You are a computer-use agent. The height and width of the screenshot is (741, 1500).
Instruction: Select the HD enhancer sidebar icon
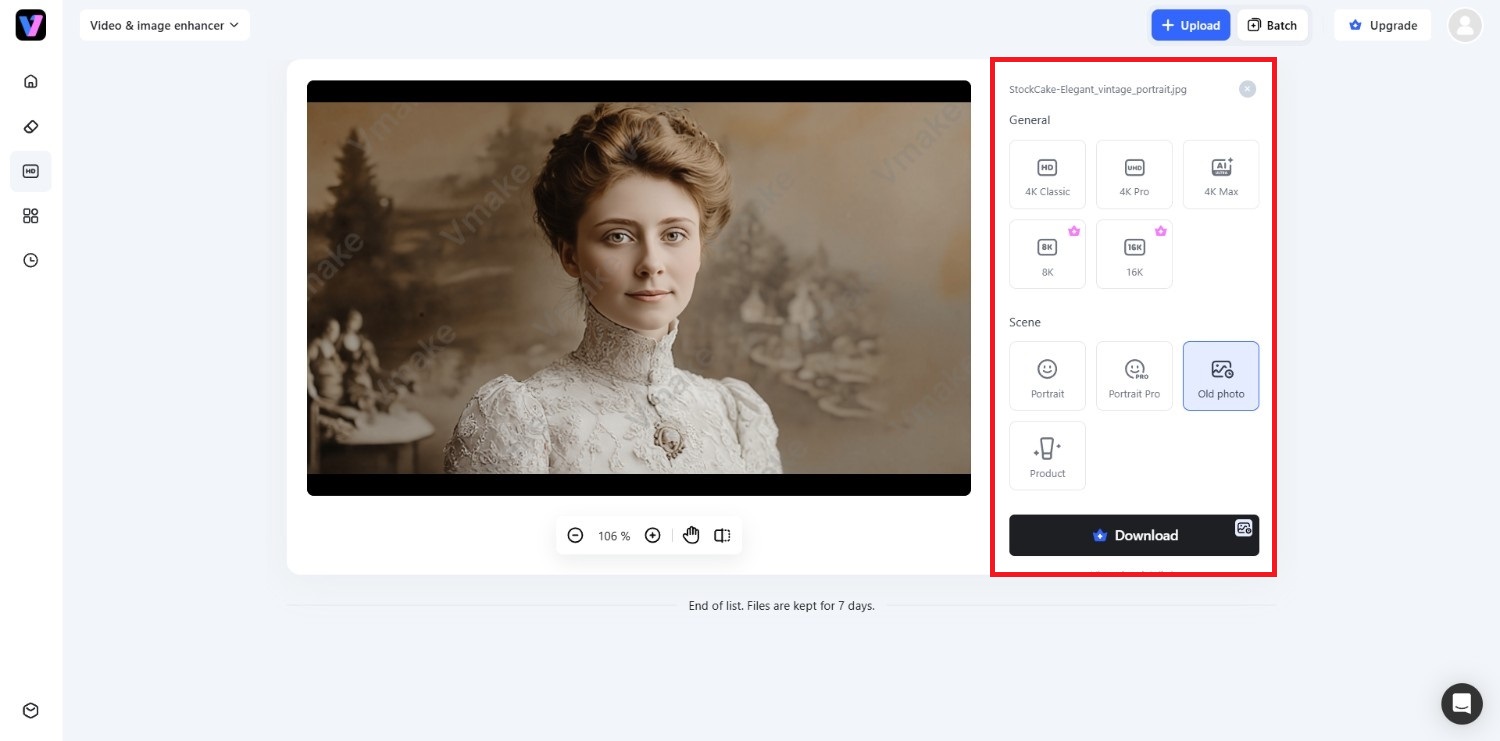click(31, 171)
